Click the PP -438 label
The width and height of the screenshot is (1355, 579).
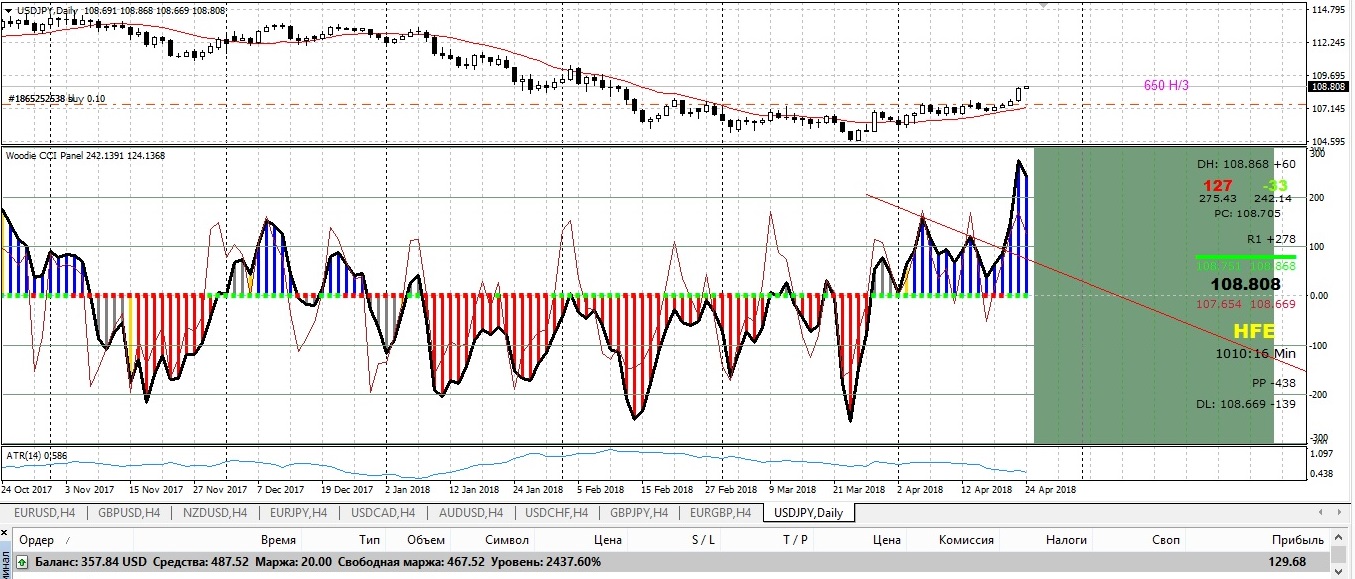(1273, 383)
